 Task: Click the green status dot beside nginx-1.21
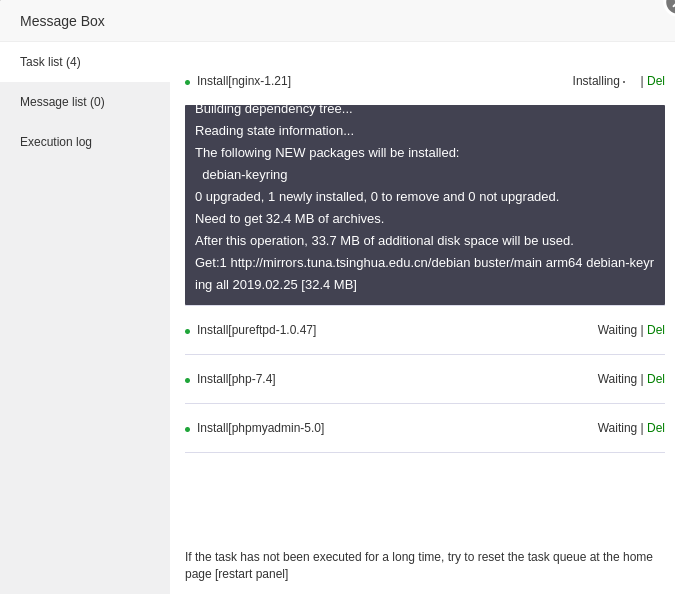tap(187, 82)
